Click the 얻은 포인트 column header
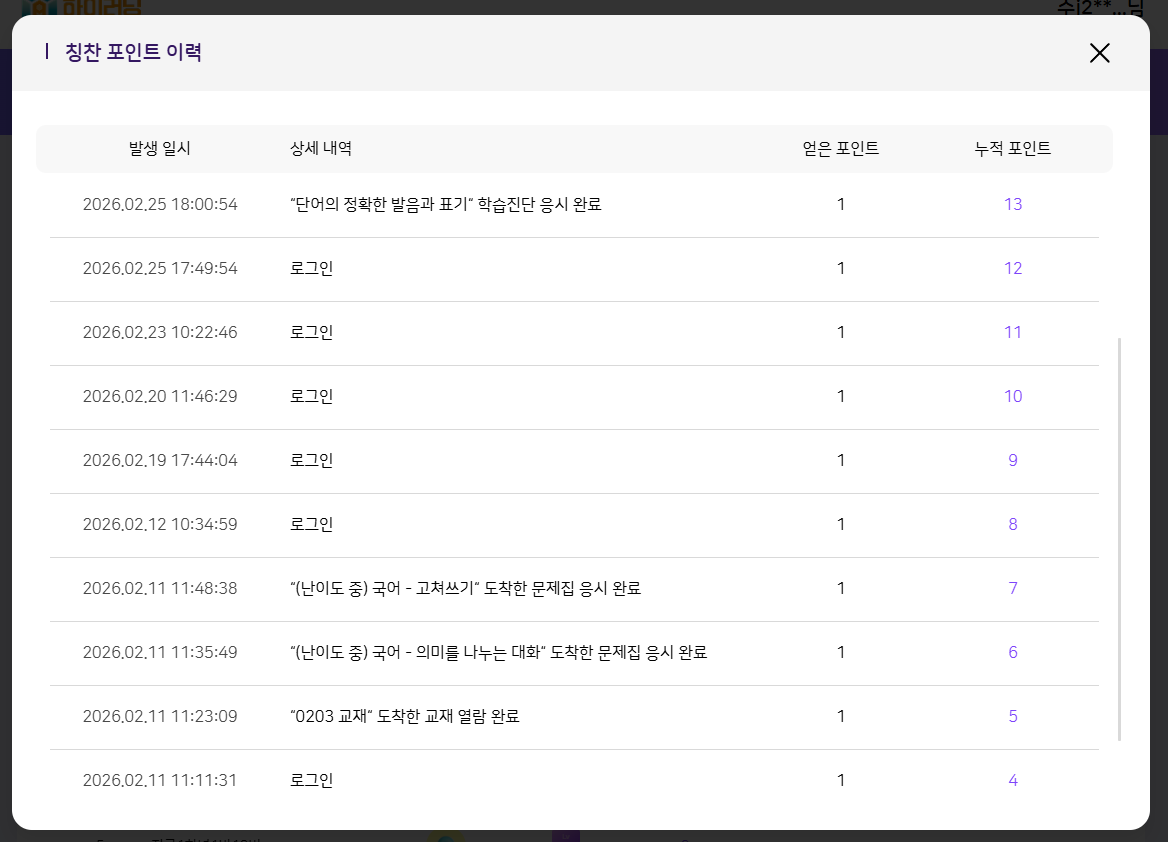Screen dimensions: 1168x842 840,149
